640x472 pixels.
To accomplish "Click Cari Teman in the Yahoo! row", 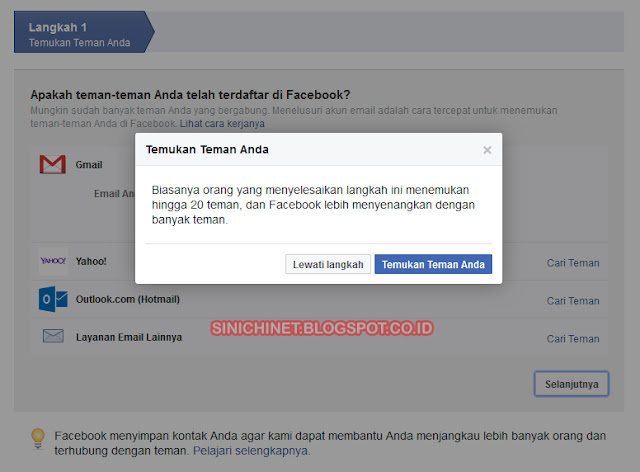I will click(x=573, y=263).
